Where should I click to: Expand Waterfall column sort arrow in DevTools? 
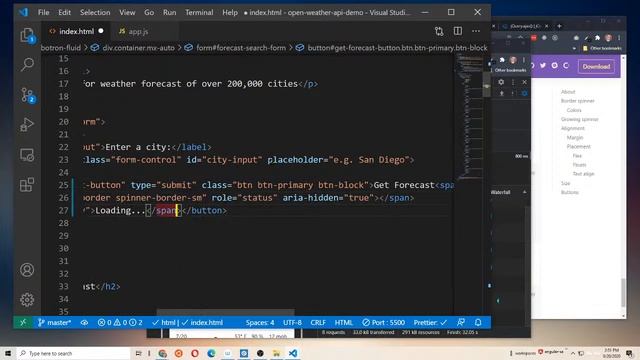click(x=524, y=192)
